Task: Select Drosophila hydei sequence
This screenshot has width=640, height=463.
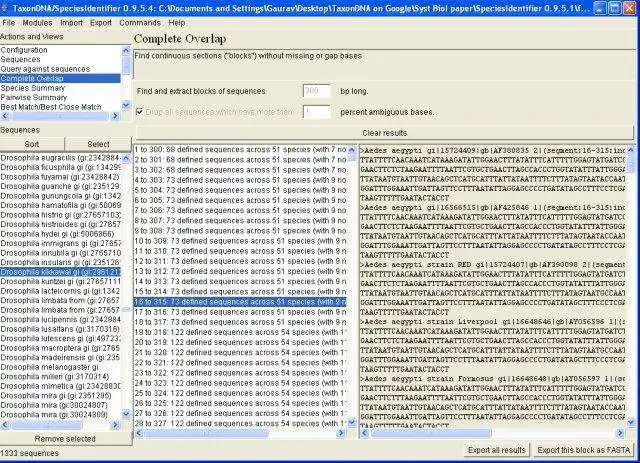Action: click(60, 234)
